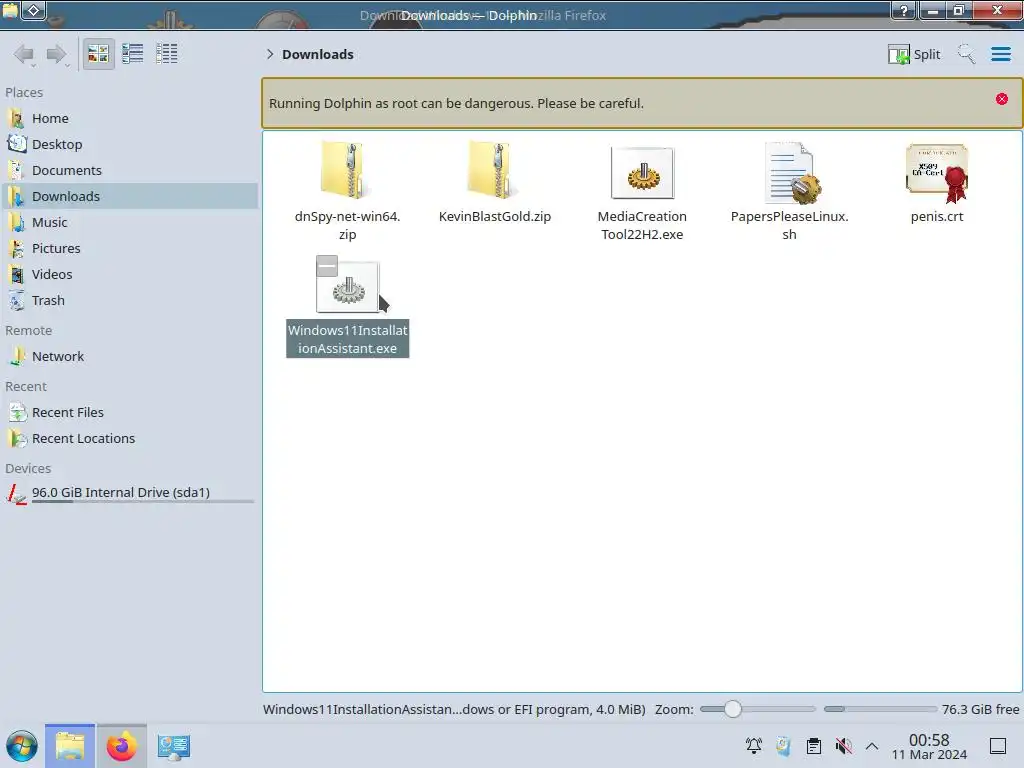
Task: Click the Show Desktop button
Action: point(998,746)
